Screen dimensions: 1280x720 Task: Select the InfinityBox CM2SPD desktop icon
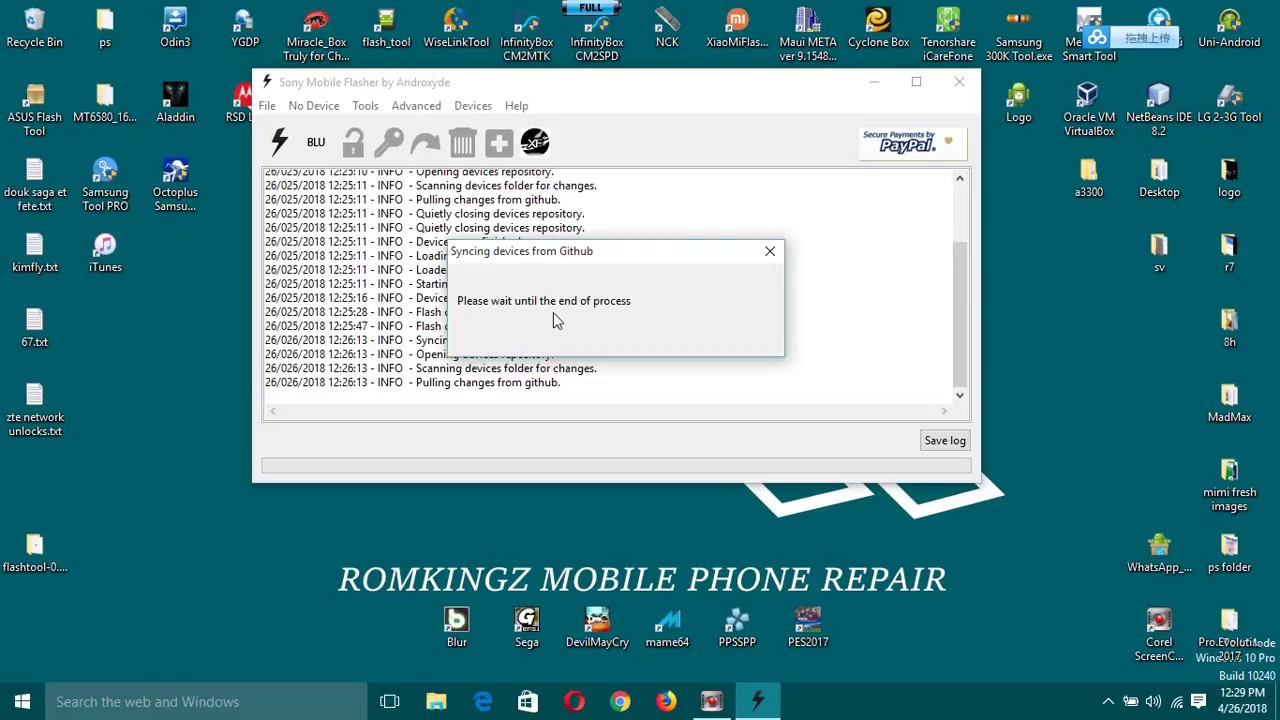coord(597,35)
